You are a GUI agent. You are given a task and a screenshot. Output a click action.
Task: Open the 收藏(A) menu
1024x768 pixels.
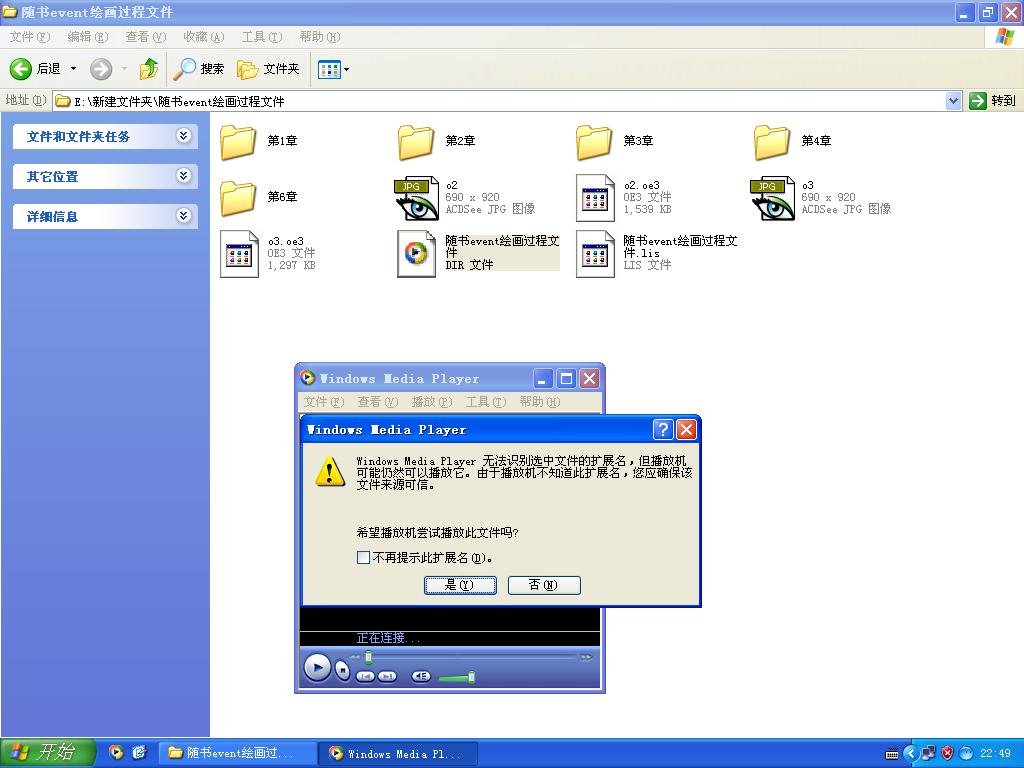(204, 37)
